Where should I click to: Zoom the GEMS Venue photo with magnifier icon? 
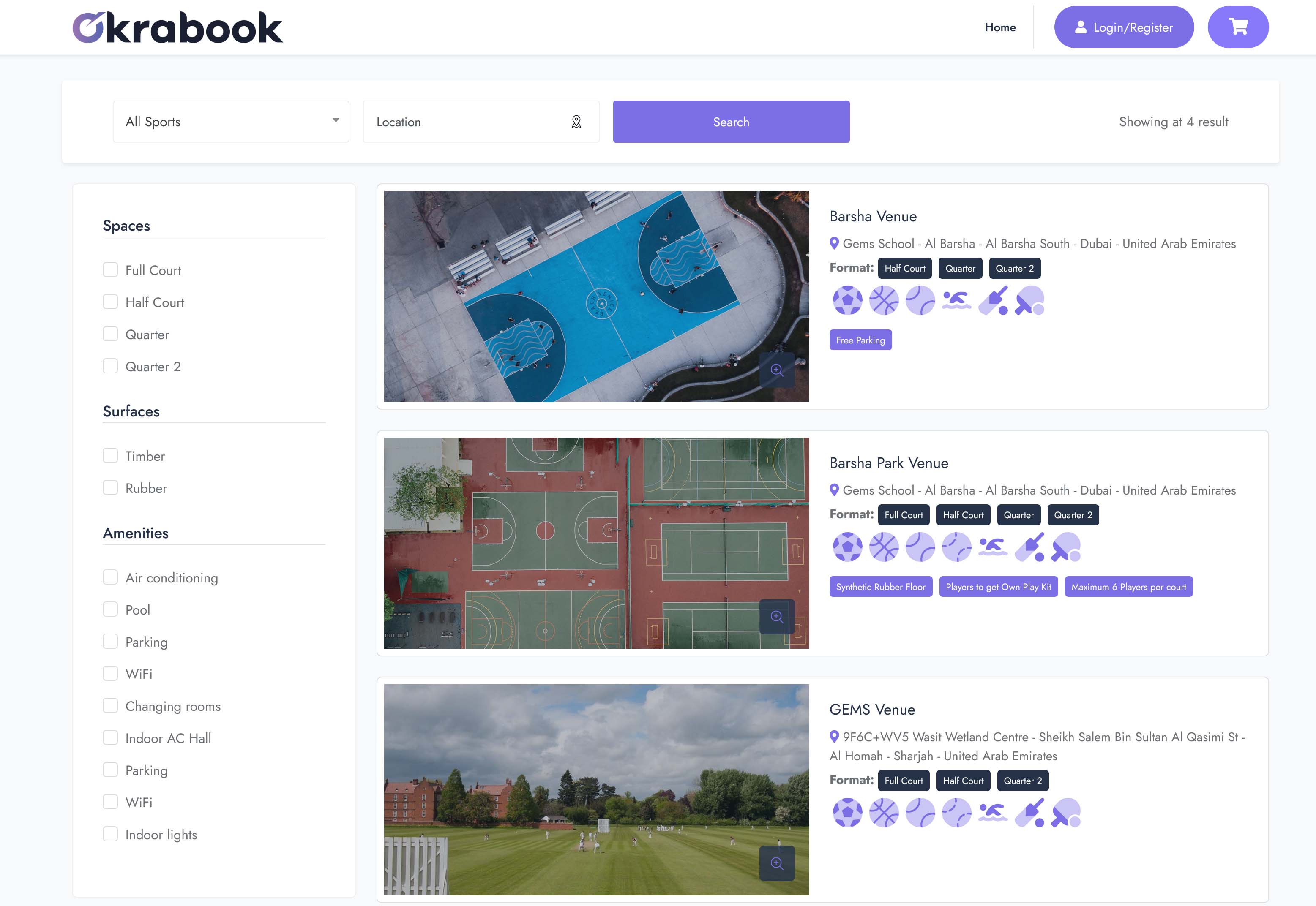pos(776,864)
